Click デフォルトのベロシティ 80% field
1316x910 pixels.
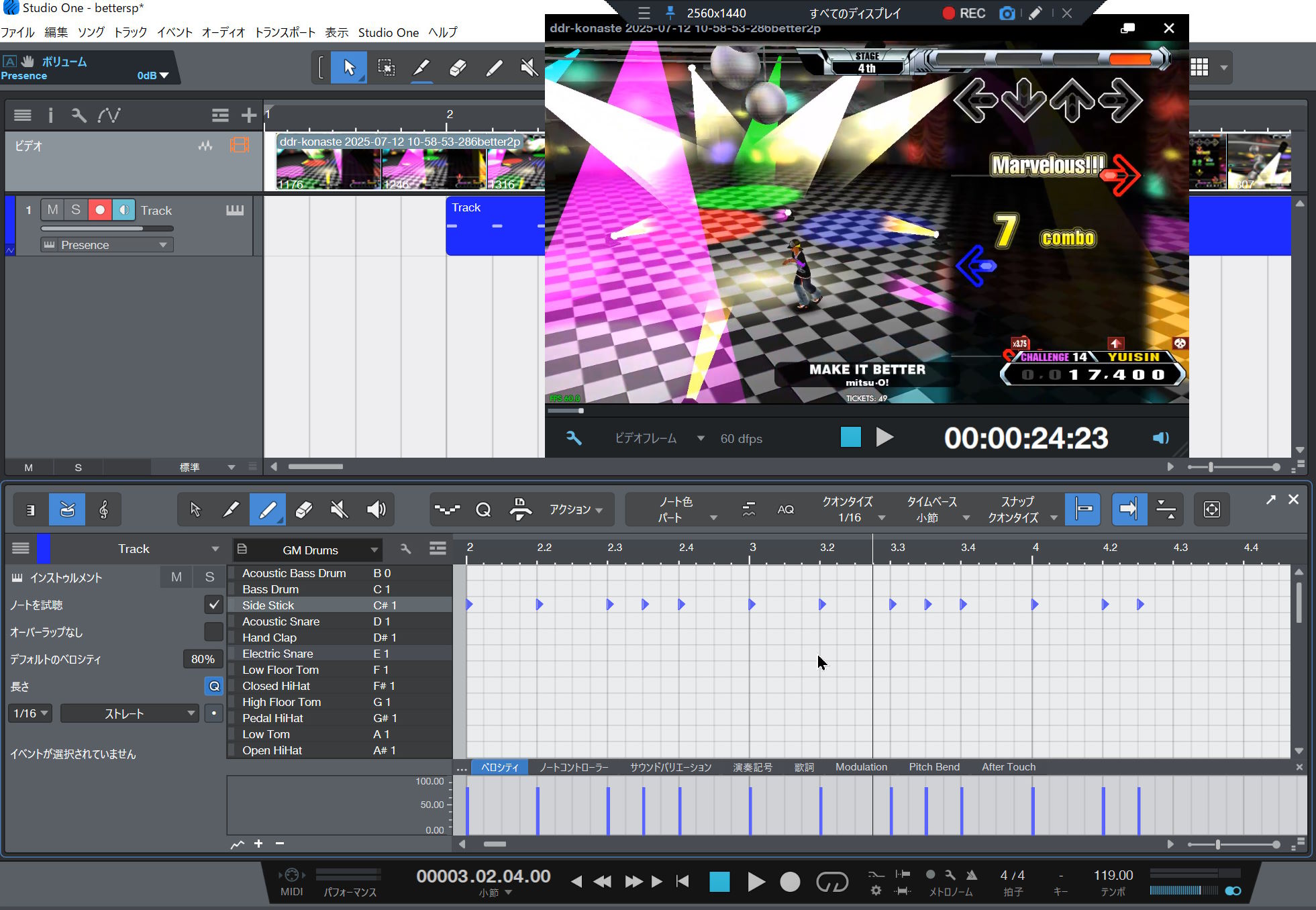(x=202, y=659)
